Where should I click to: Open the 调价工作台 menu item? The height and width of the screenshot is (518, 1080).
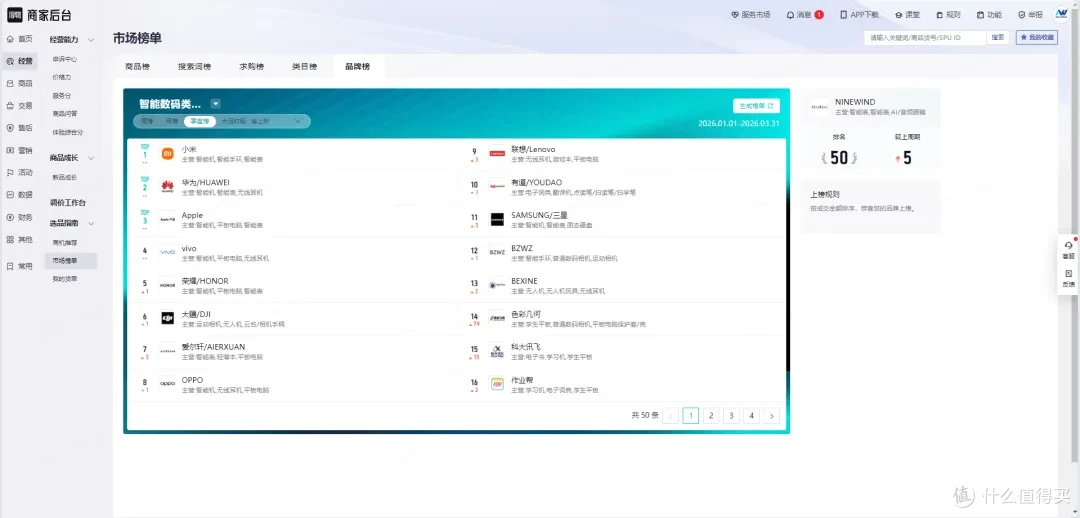click(68, 203)
